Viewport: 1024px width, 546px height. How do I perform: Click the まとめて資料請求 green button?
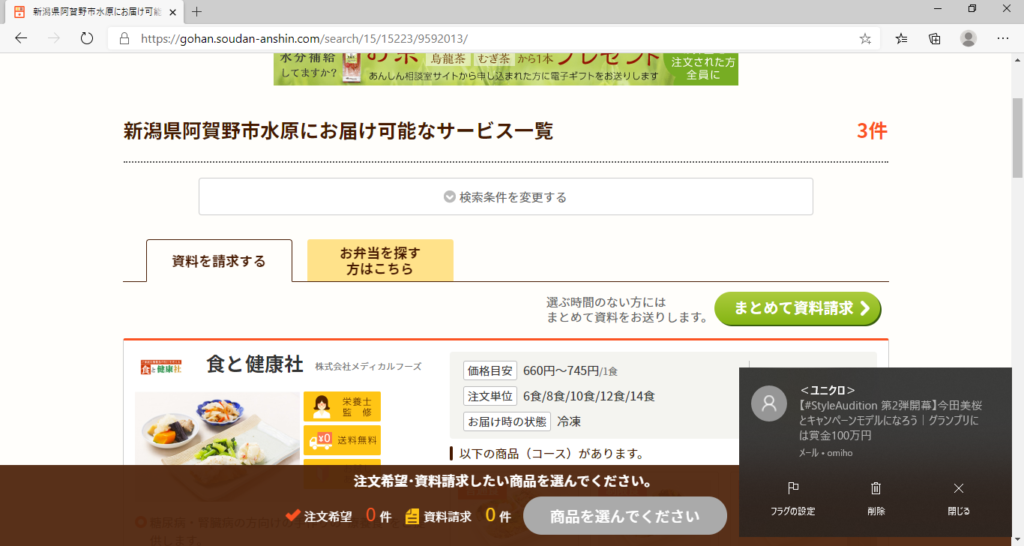click(797, 308)
